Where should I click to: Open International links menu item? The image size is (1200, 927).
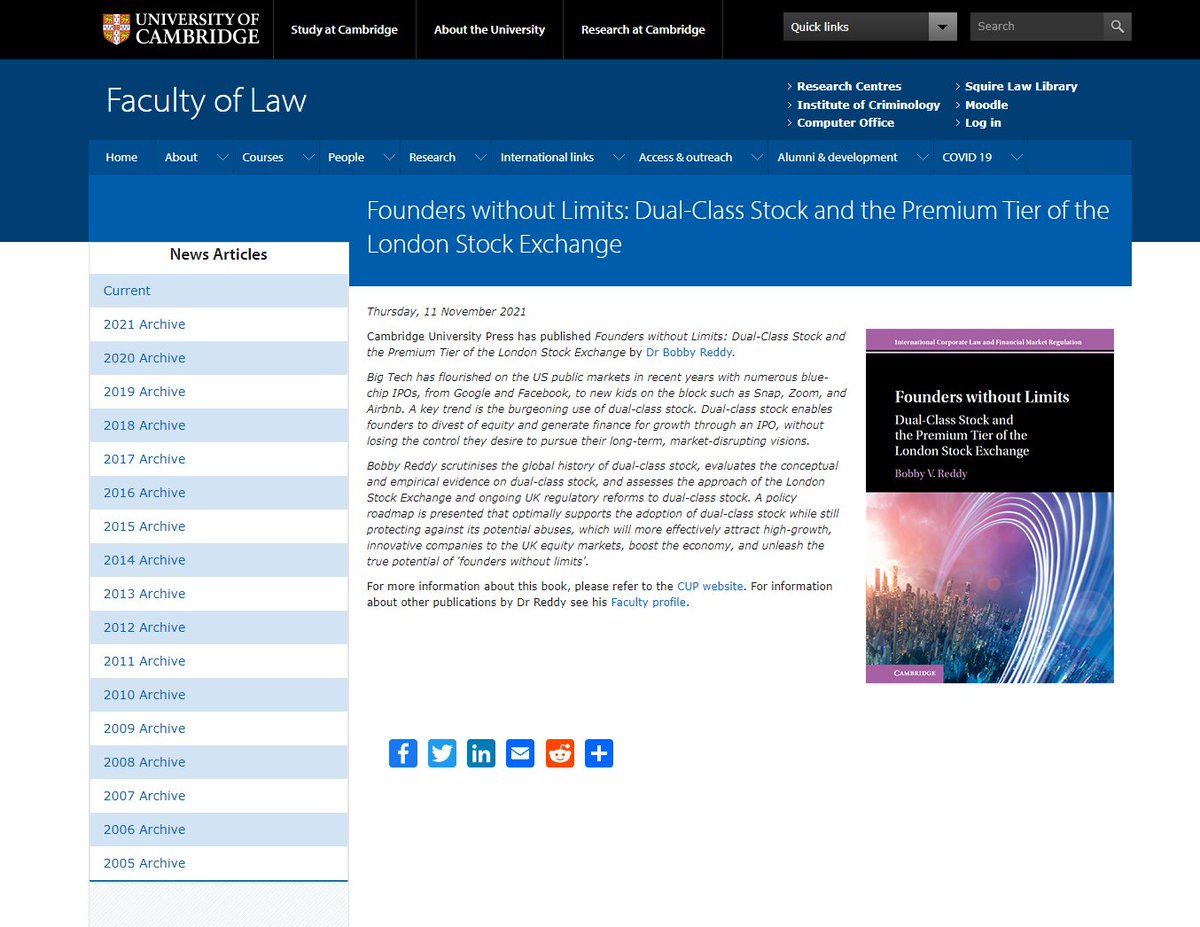pos(547,157)
